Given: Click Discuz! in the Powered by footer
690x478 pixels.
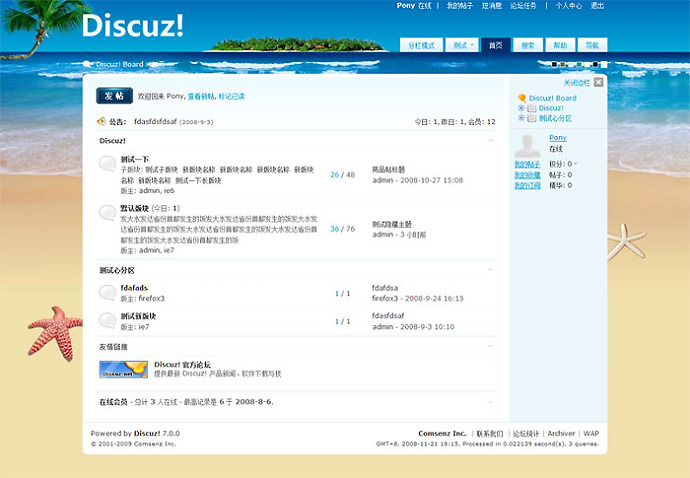Looking at the screenshot, I should point(147,434).
